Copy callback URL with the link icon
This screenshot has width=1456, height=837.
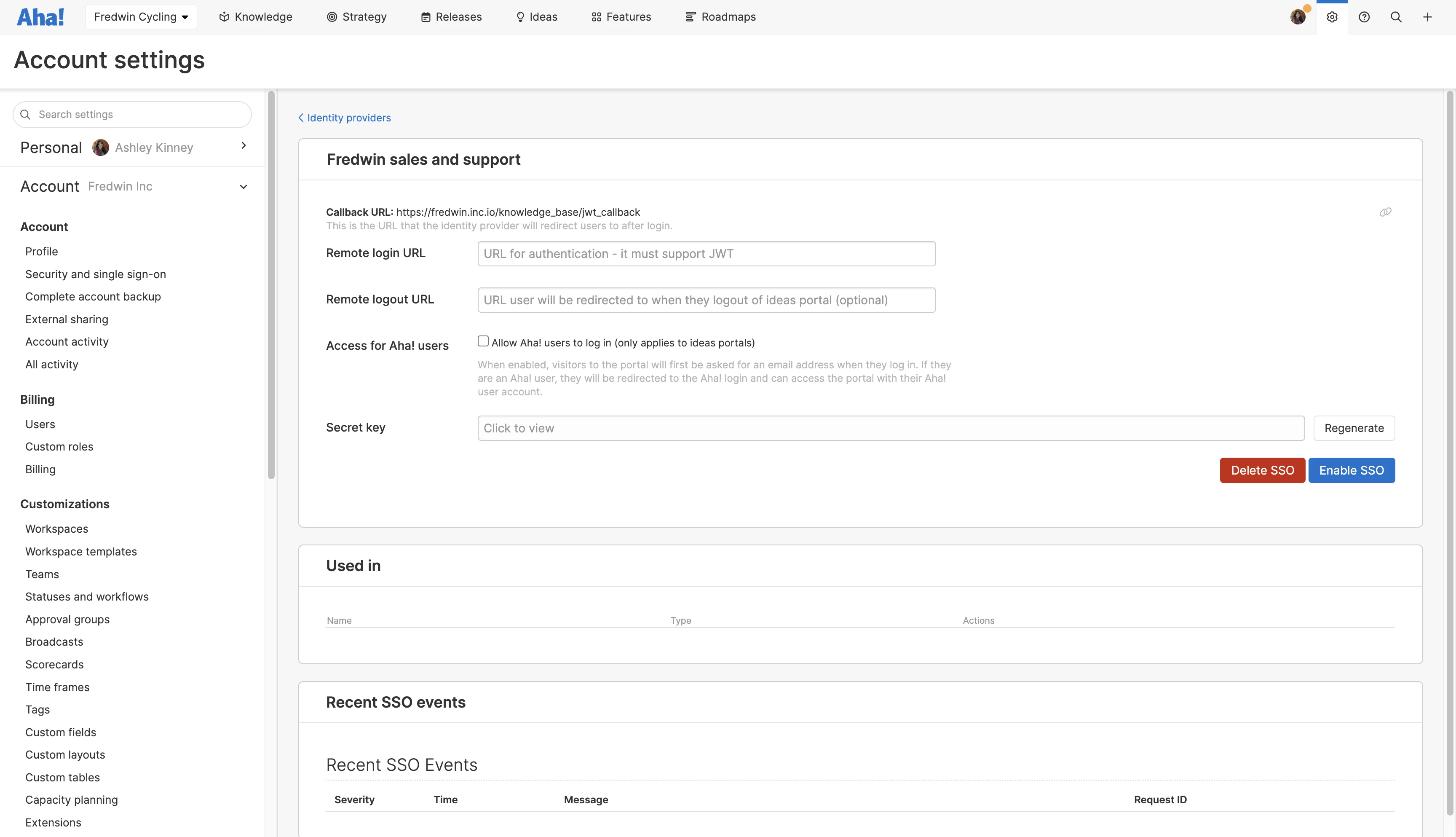pos(1385,212)
